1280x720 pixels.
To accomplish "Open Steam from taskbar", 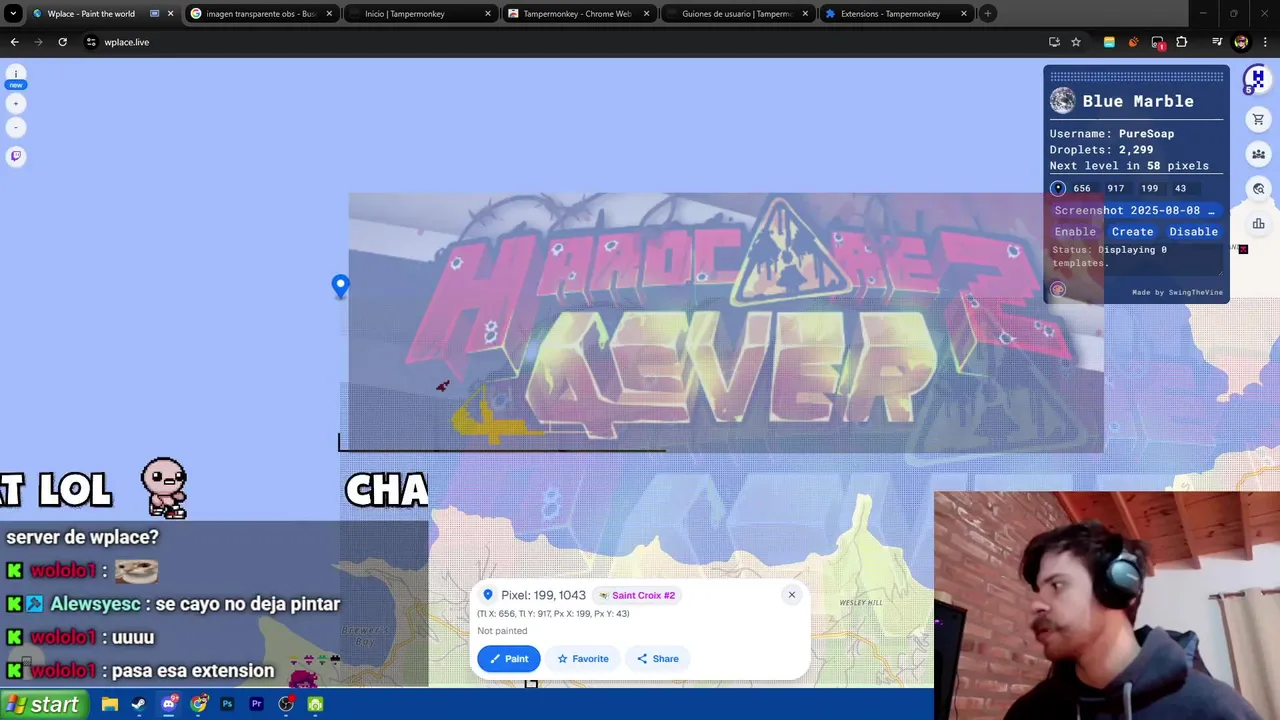I will pyautogui.click(x=139, y=704).
